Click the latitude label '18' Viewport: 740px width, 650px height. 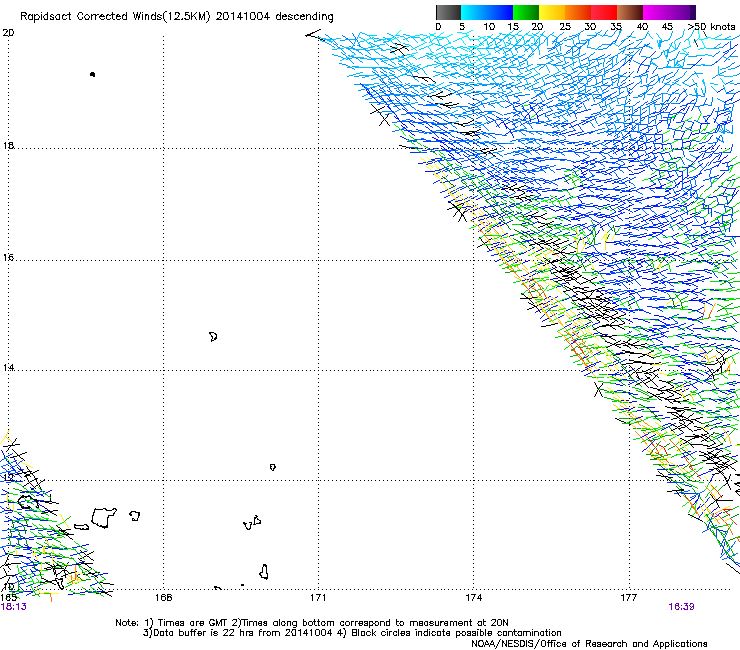pyautogui.click(x=8, y=146)
